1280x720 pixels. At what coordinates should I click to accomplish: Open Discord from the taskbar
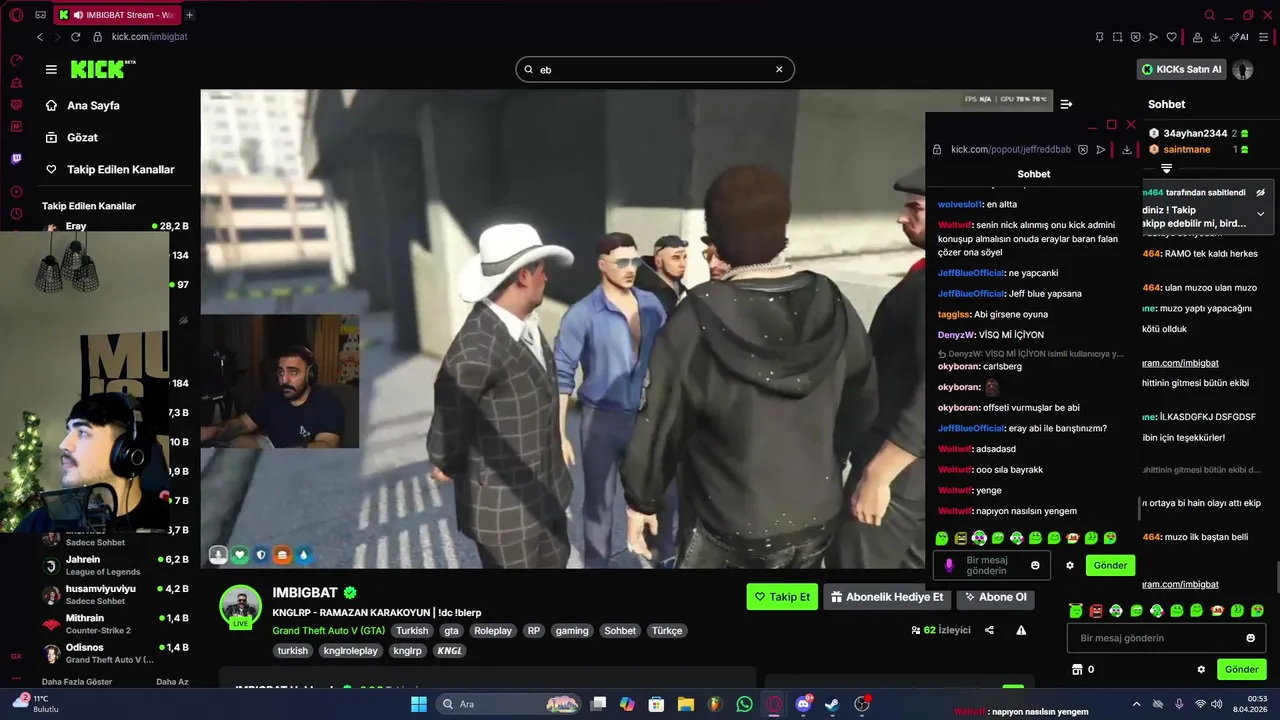(x=803, y=704)
